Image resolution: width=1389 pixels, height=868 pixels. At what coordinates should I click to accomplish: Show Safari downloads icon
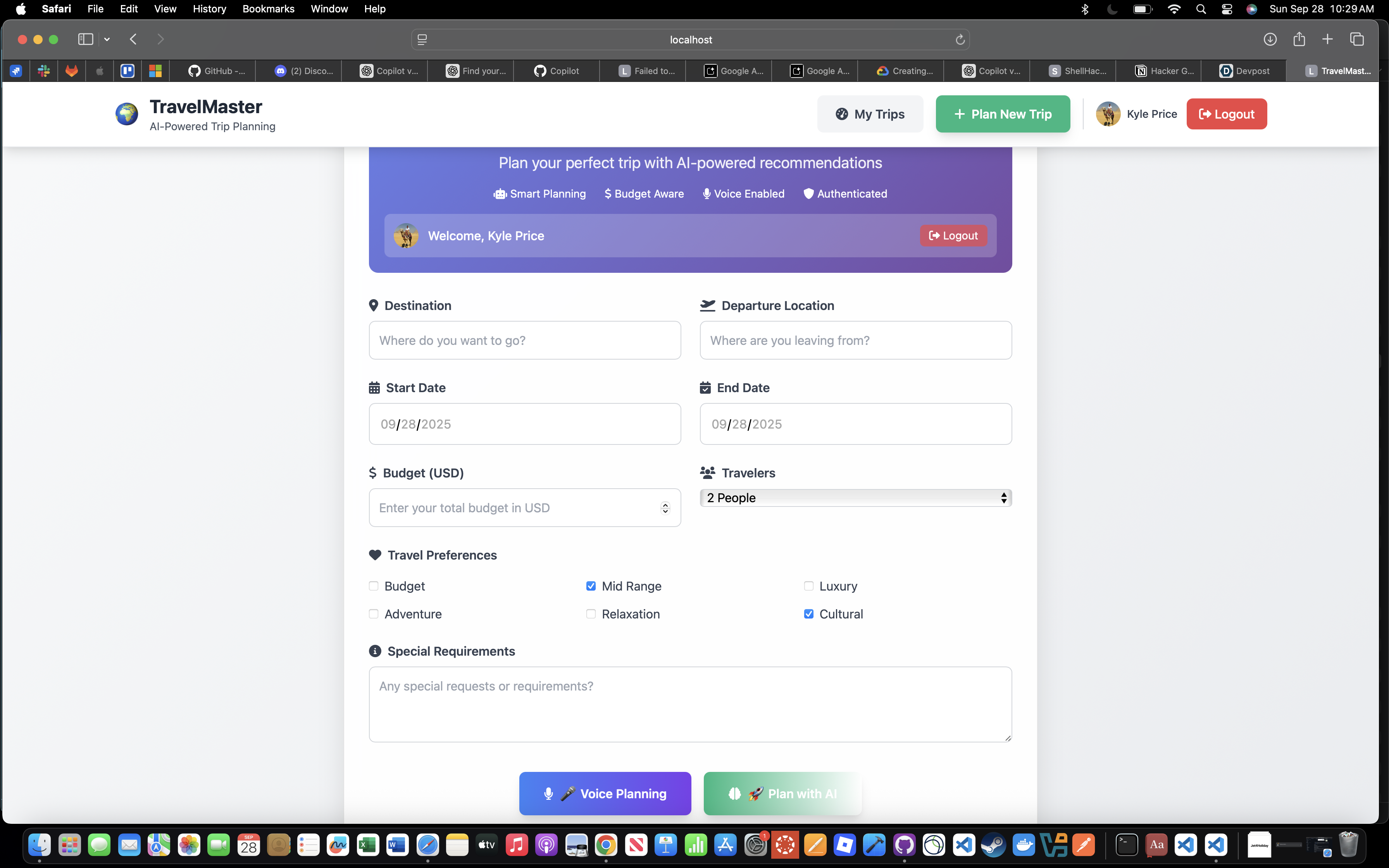[x=1270, y=39]
